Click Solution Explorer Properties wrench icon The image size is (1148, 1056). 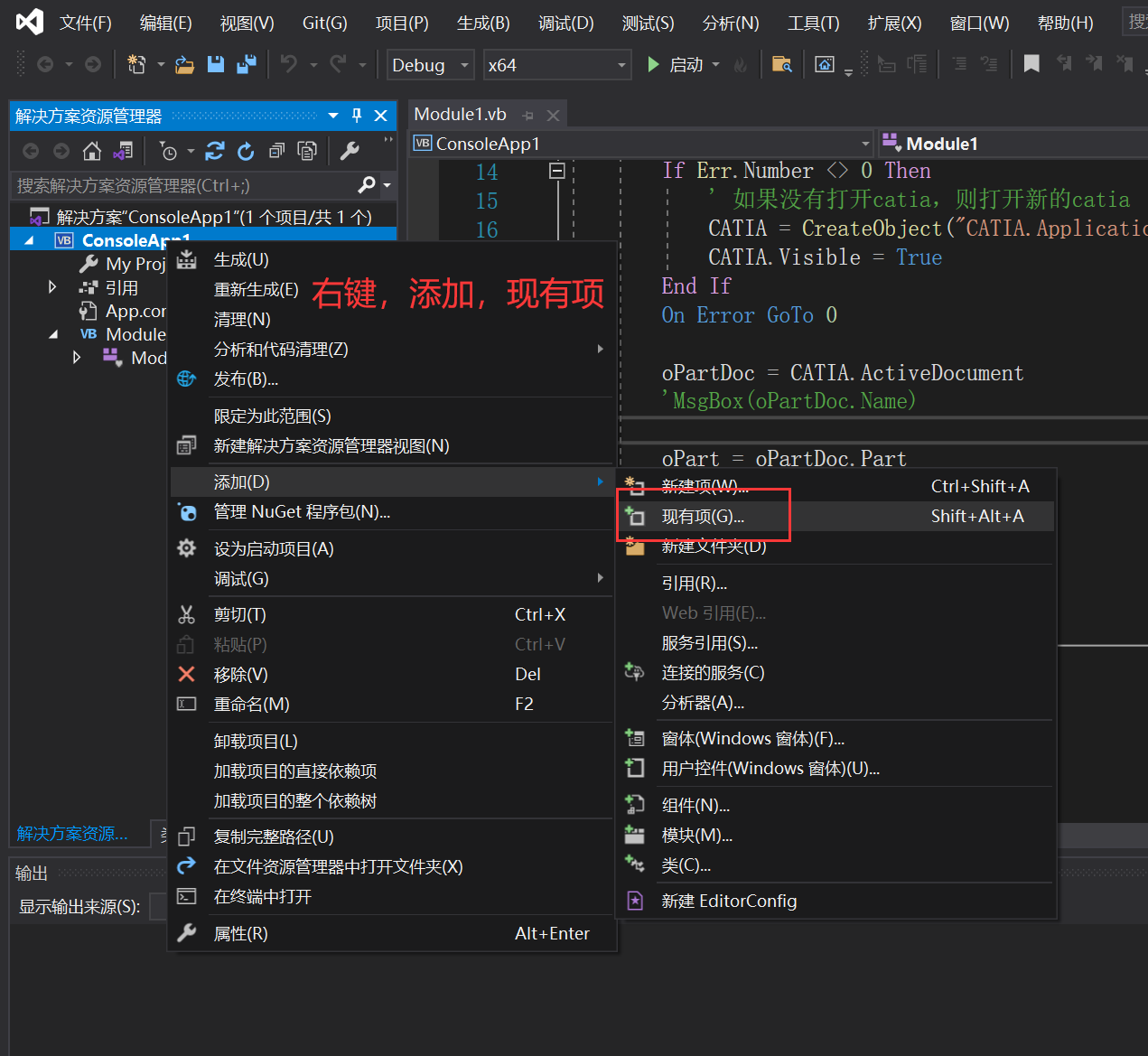pyautogui.click(x=350, y=151)
